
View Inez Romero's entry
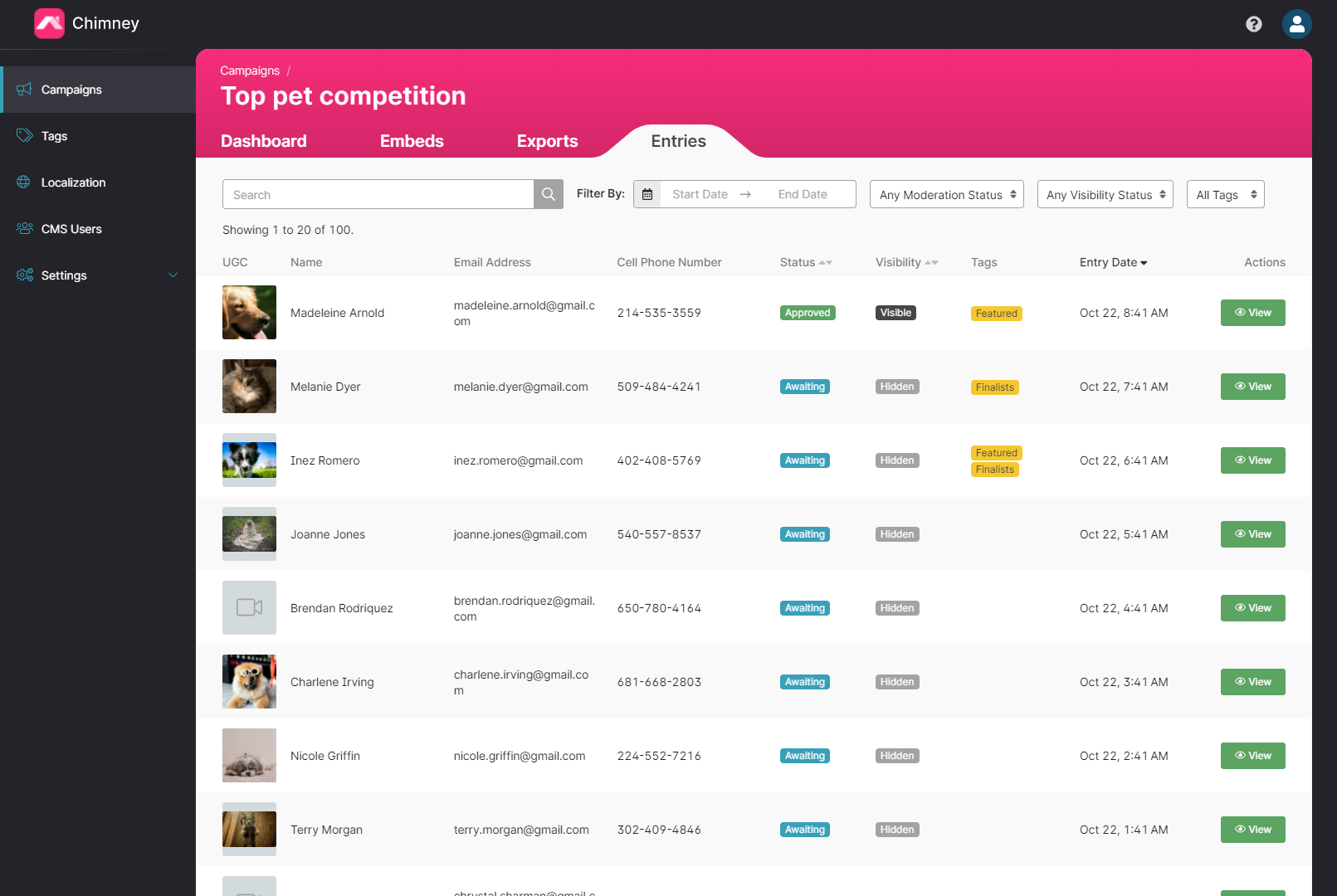[1252, 460]
